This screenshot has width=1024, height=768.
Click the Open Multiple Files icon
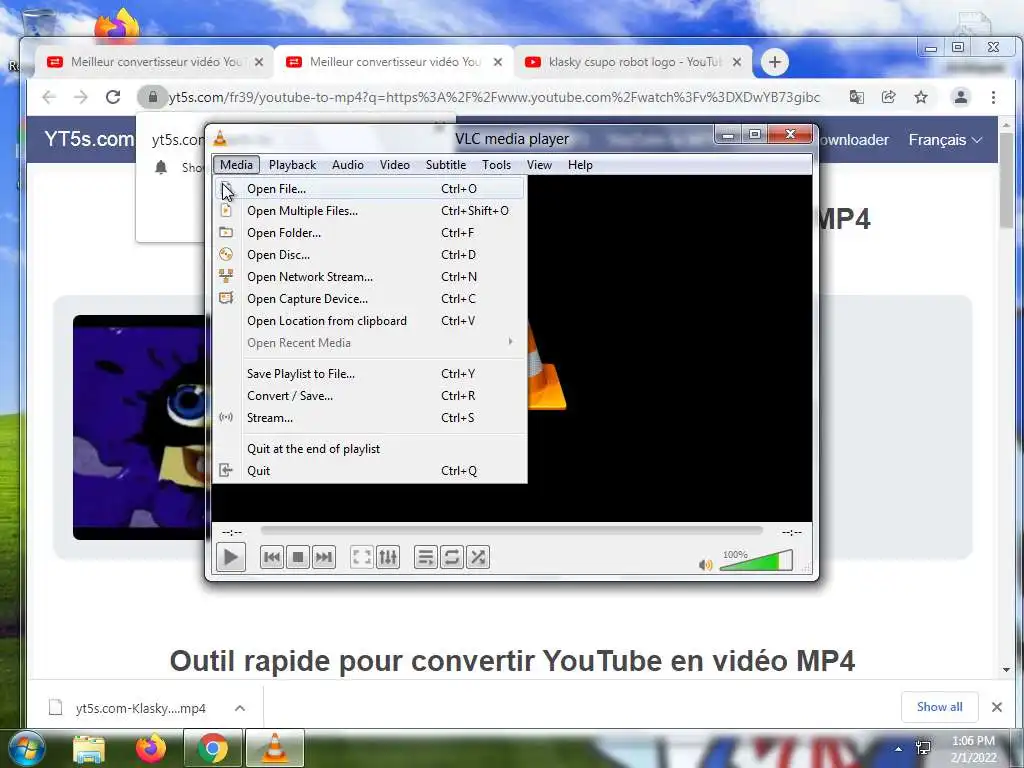point(226,210)
